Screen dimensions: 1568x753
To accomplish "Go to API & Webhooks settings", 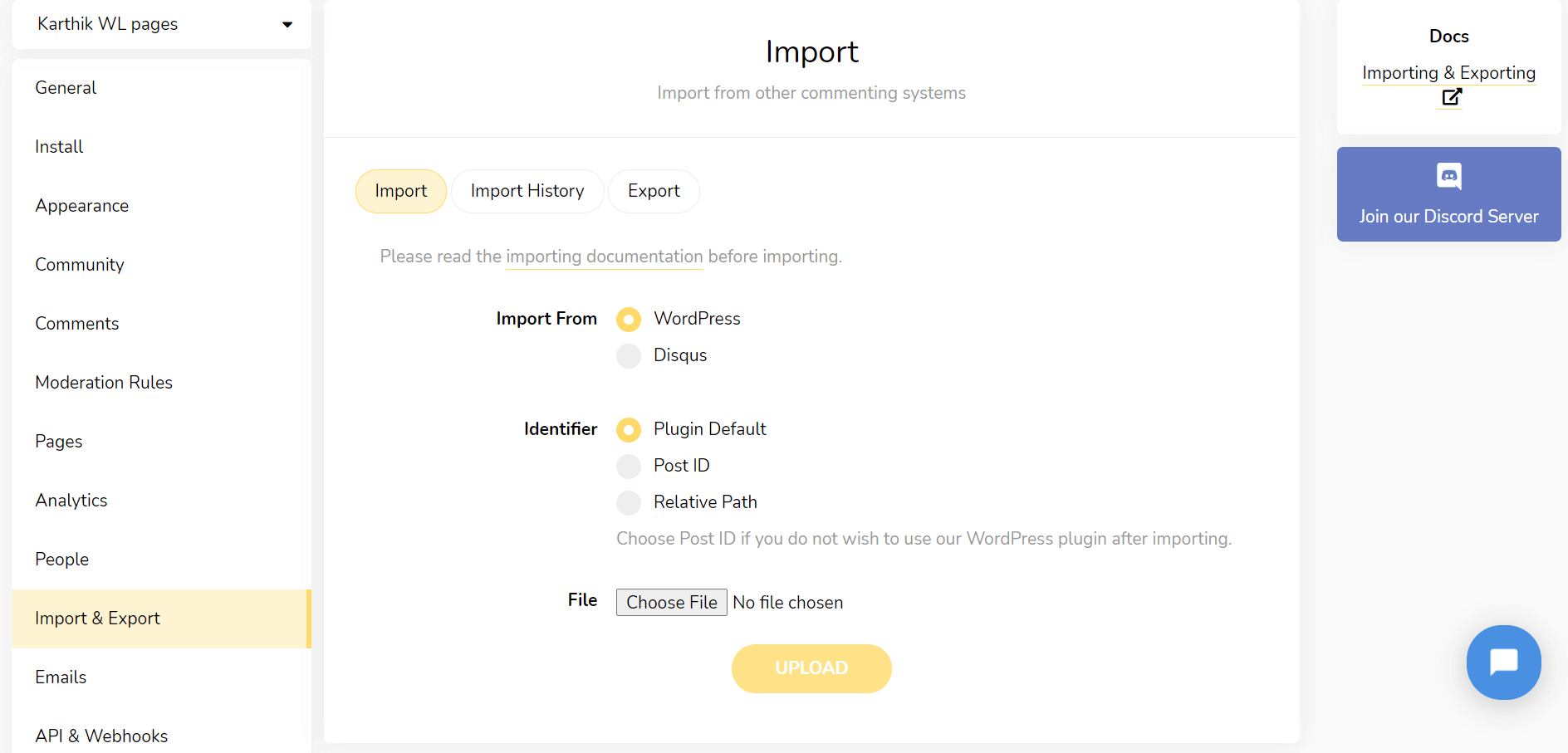I will pyautogui.click(x=101, y=736).
